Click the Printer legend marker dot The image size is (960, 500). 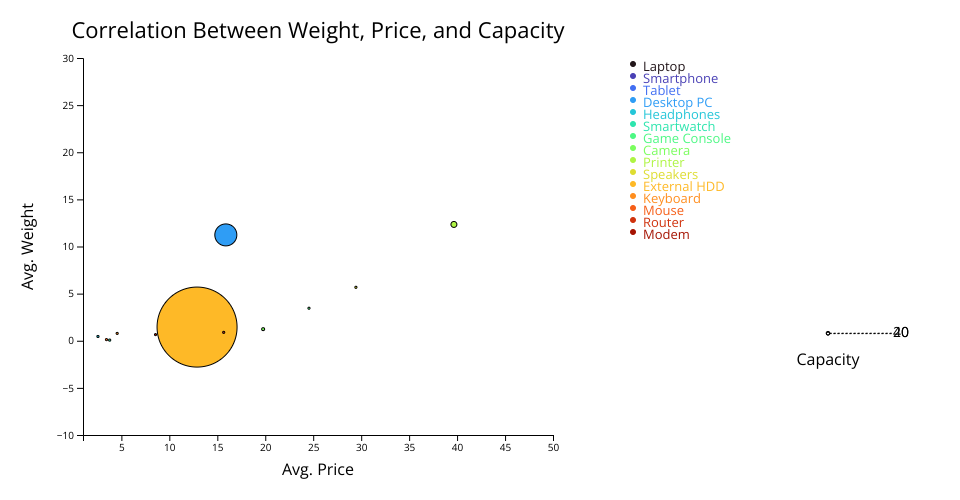[x=633, y=160]
